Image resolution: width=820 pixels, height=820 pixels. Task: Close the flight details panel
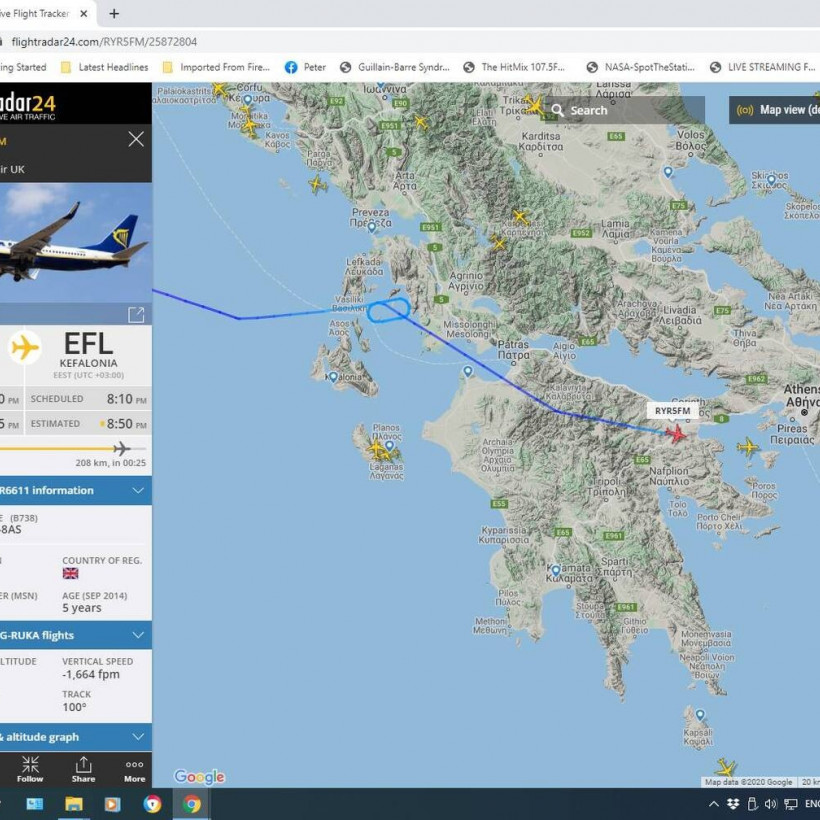pos(136,139)
